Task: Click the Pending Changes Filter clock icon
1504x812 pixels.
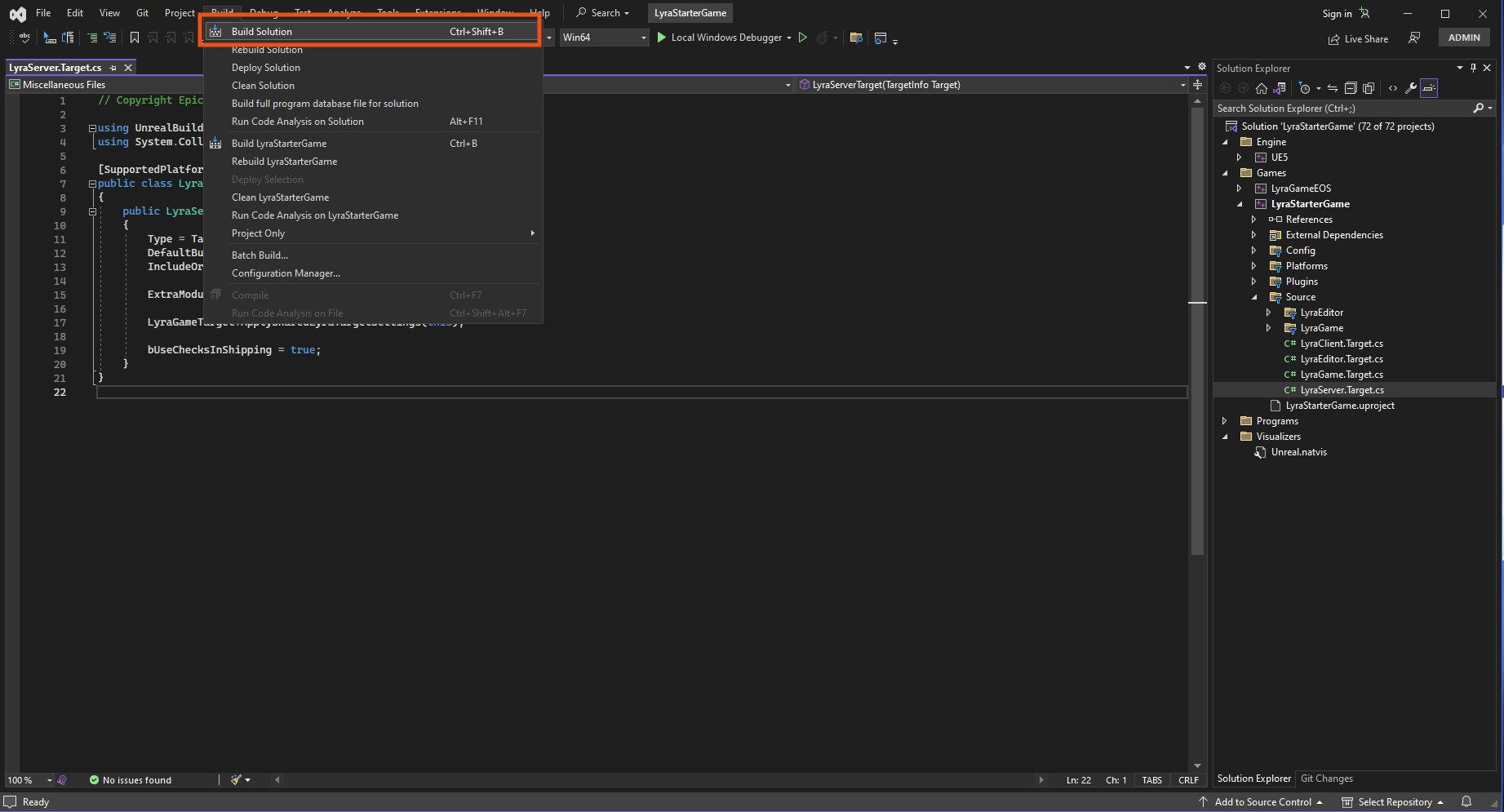Action: 1305,88
